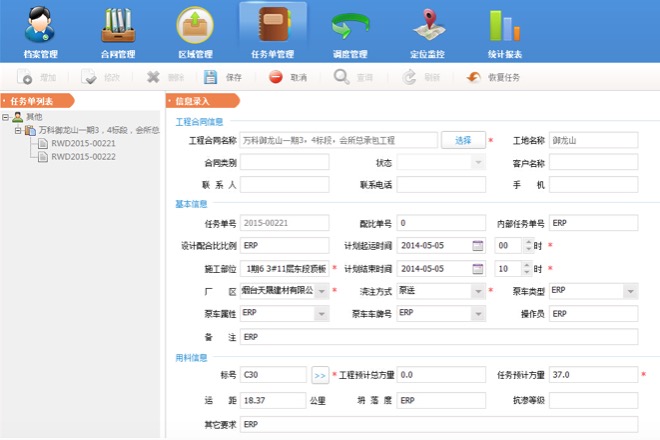Viewport: 660px width, 440px height.
Task: Click the 内部任务单号 field
Action: coord(593,223)
